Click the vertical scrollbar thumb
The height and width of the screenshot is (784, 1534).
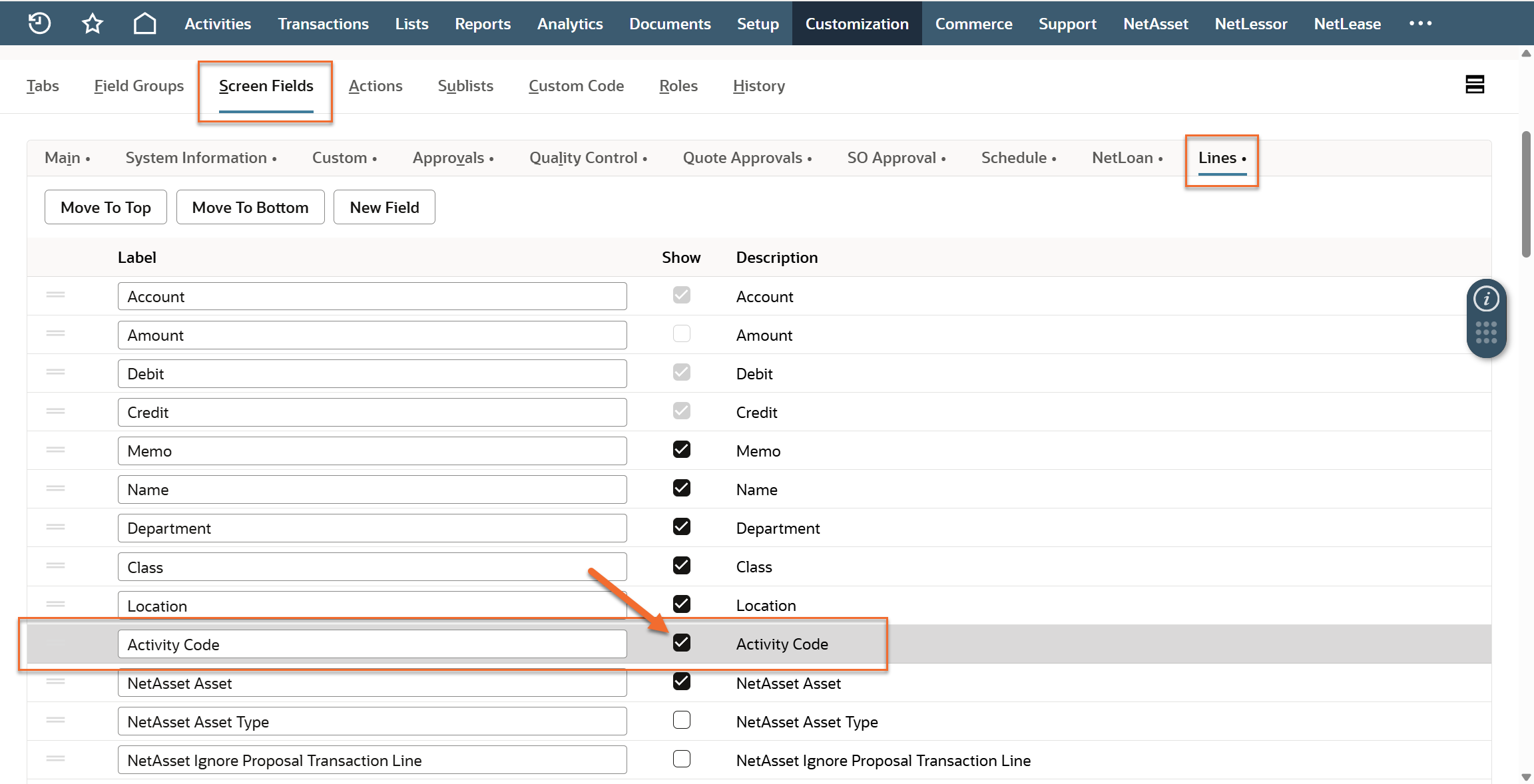[x=1527, y=193]
